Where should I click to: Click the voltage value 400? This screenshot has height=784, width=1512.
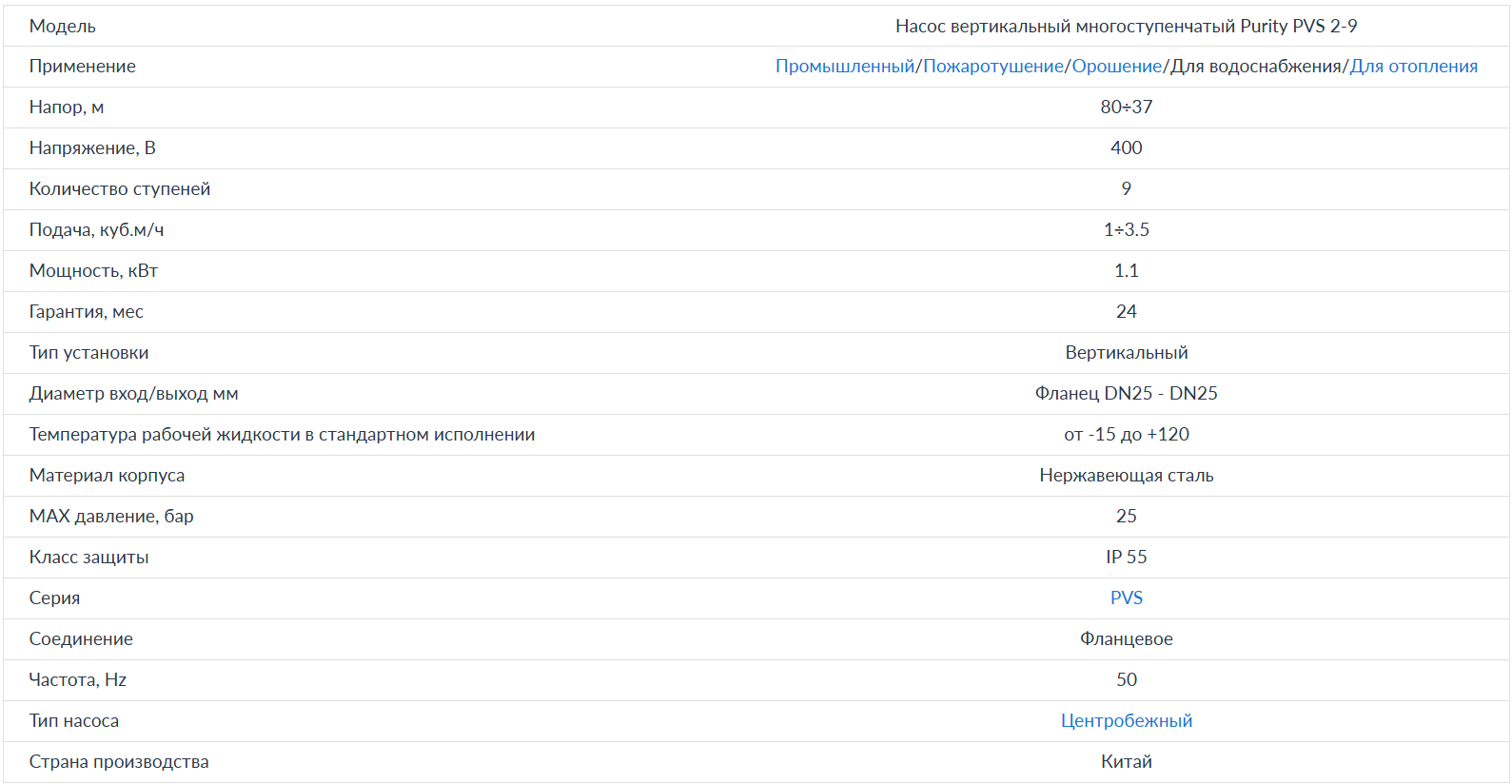[x=1127, y=148]
